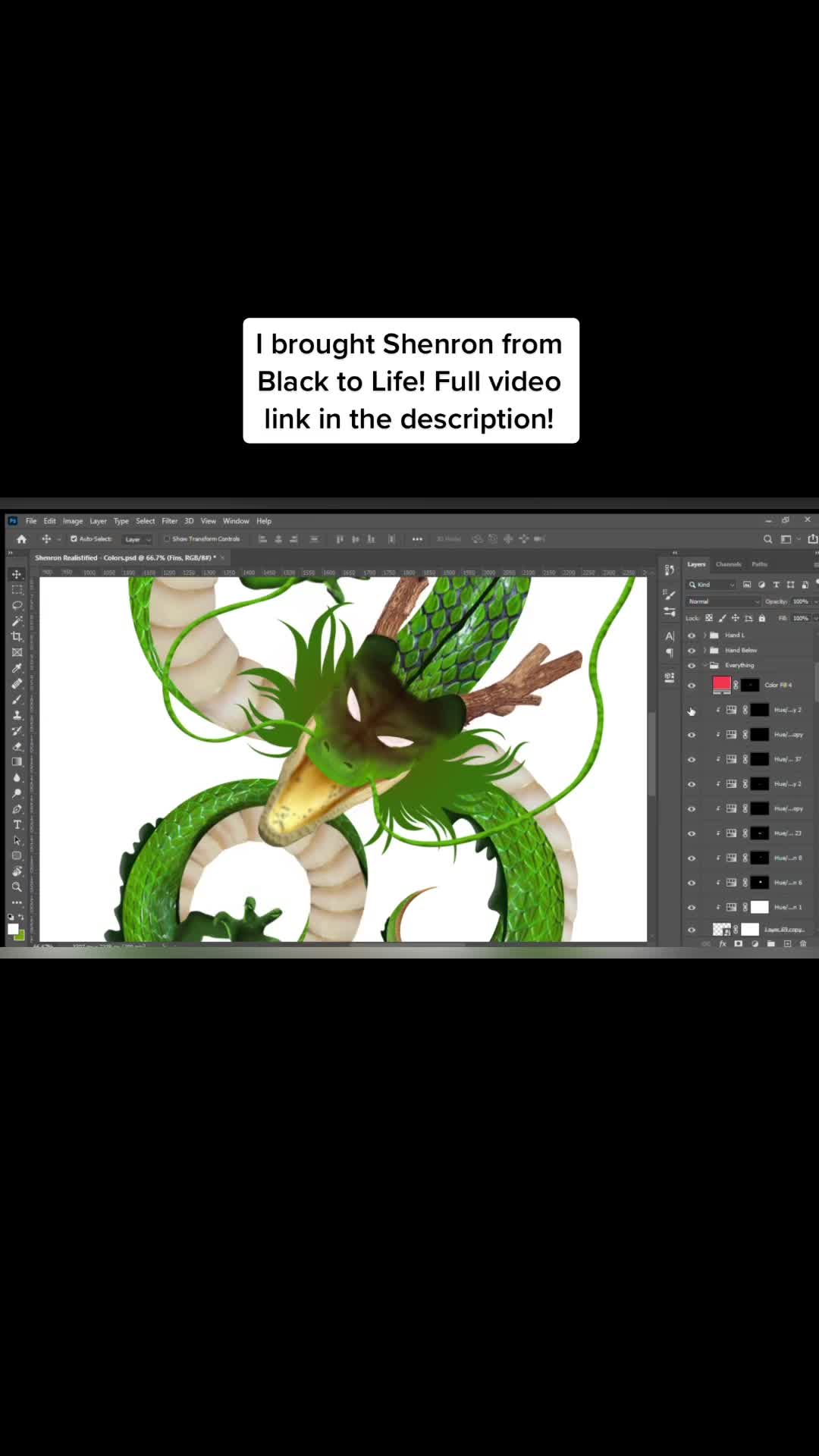Select the Dodge tool
The image size is (819, 1456).
(17, 793)
